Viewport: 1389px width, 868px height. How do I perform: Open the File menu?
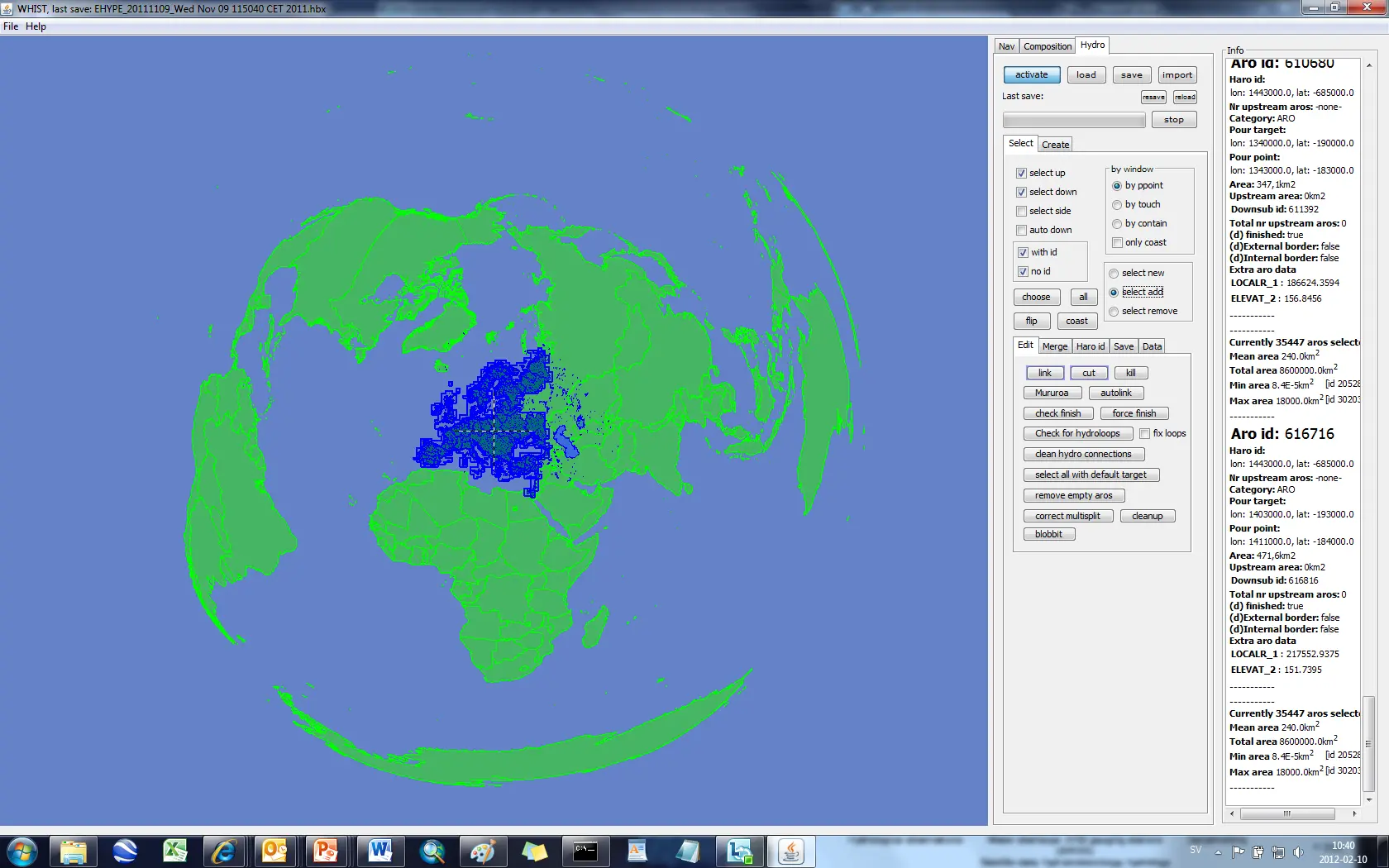pyautogui.click(x=11, y=26)
